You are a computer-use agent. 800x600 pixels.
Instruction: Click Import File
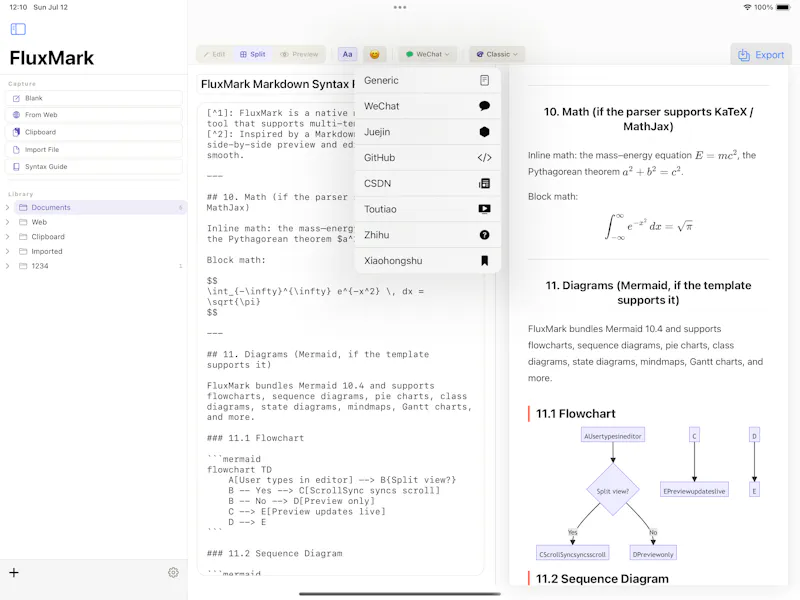click(94, 149)
